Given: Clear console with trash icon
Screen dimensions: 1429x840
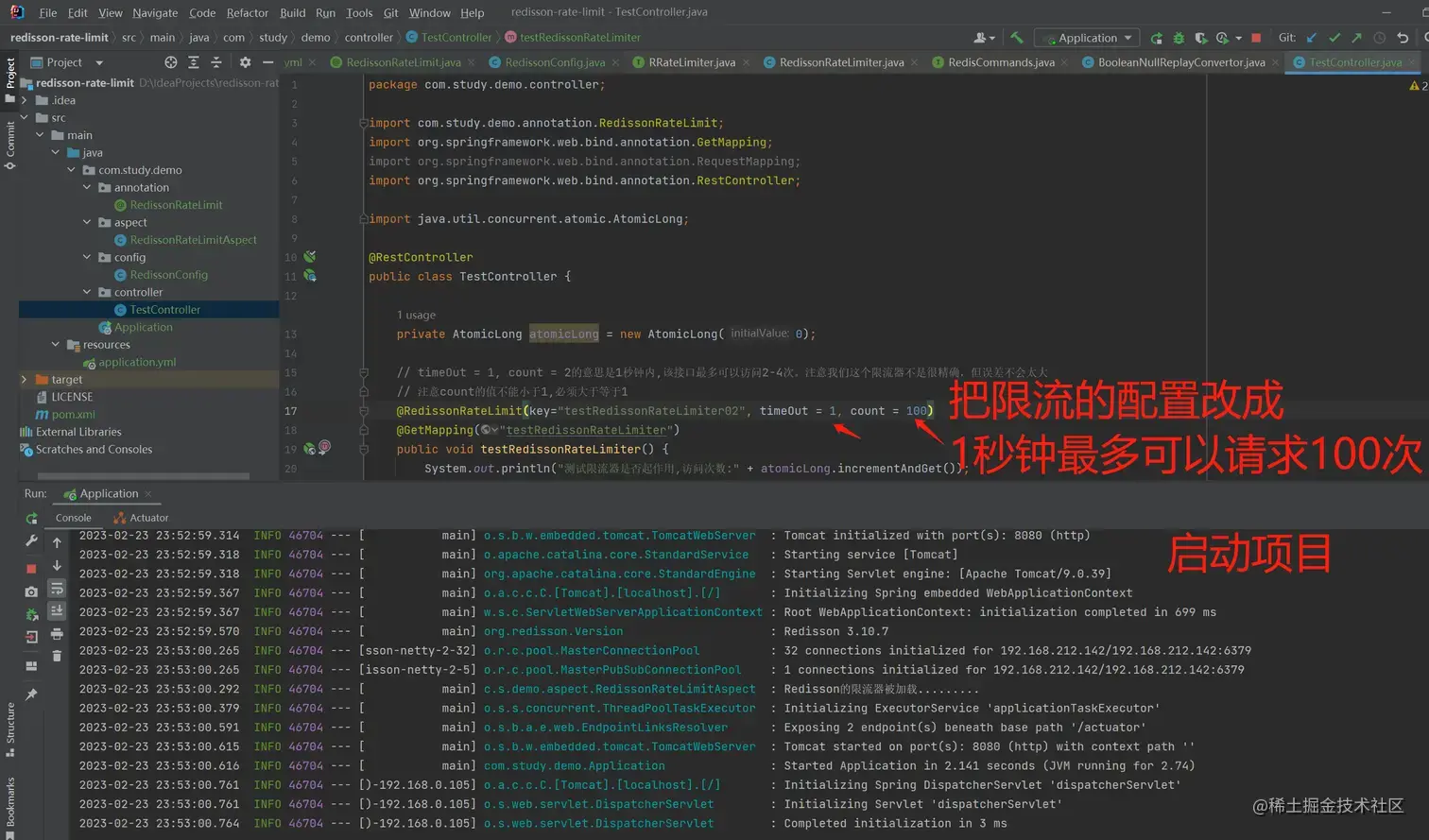Looking at the screenshot, I should coord(57,656).
